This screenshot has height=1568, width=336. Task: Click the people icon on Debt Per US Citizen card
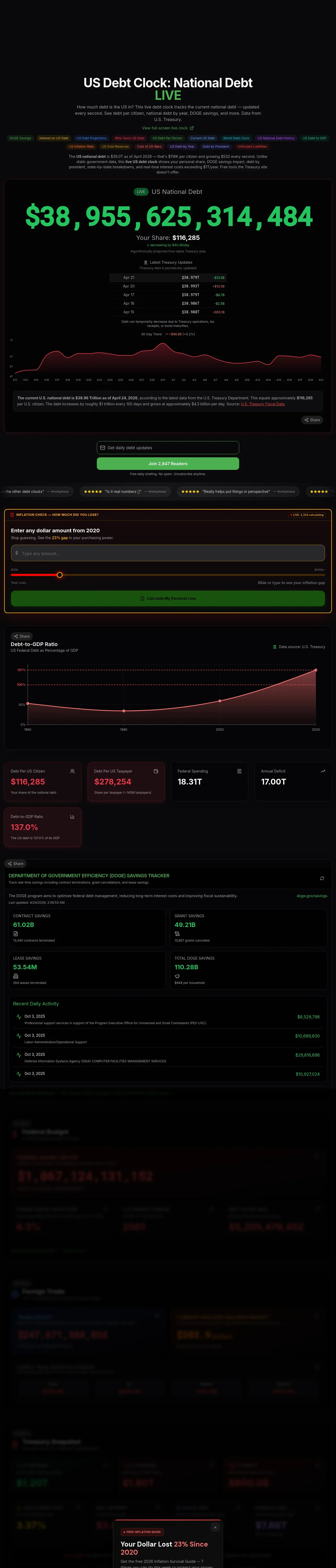pos(72,771)
